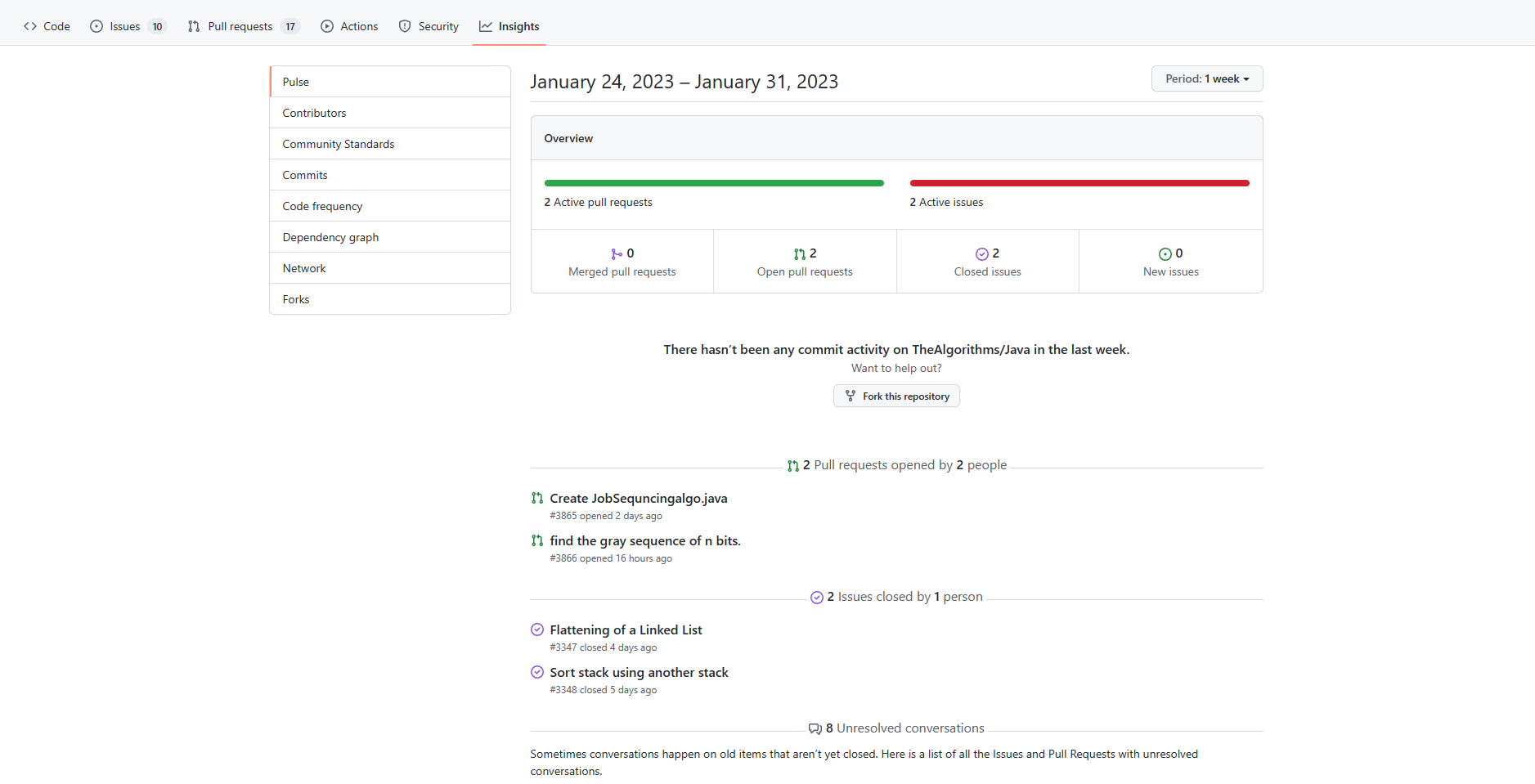Expand the Period: 1 week dropdown
This screenshot has height=784, width=1535.
pos(1207,78)
